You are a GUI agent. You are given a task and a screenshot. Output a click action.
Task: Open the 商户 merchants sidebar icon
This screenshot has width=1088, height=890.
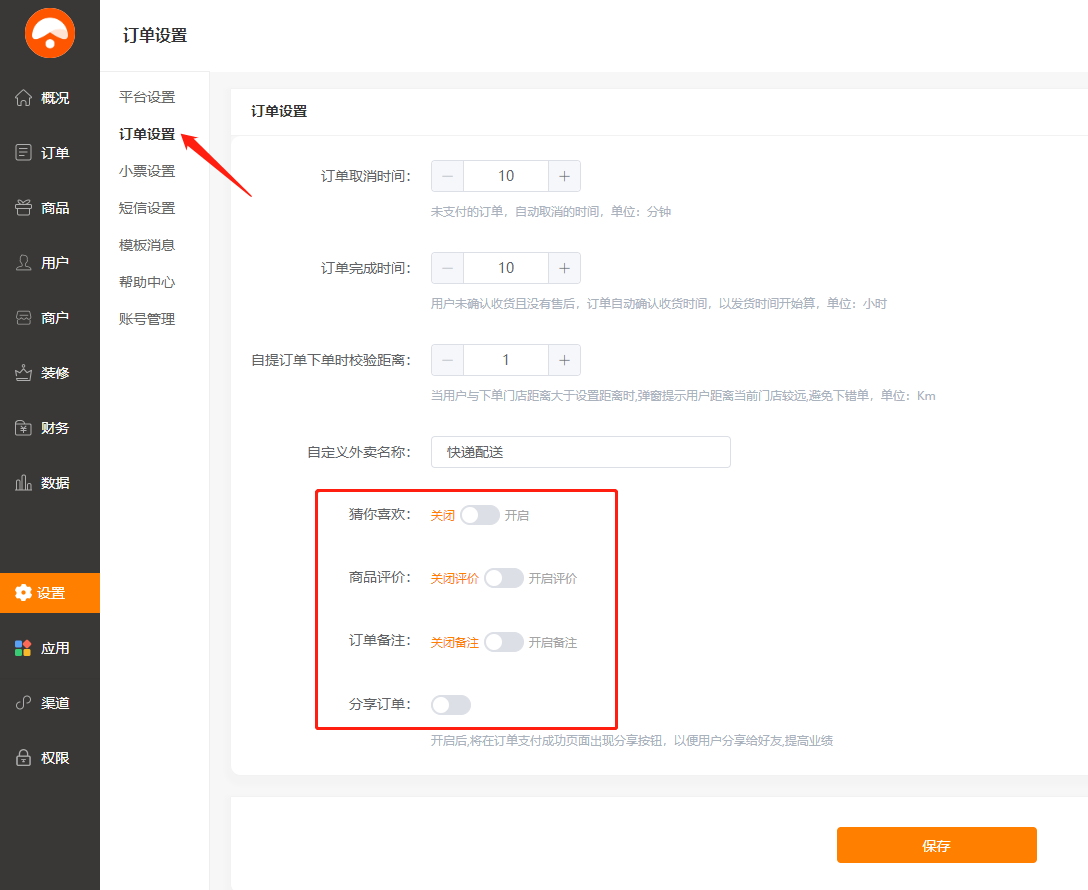24,318
